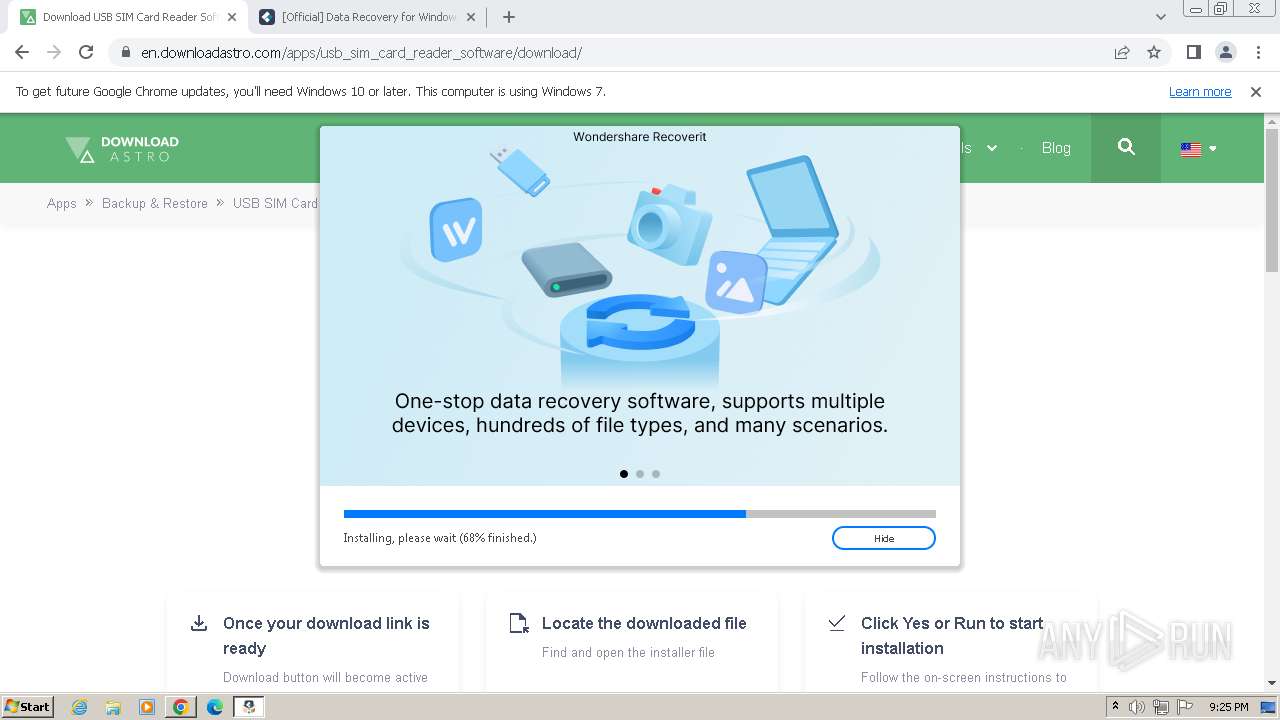Click the file icon beside Locate the downloaded file
Viewport: 1280px width, 720px height.
pyautogui.click(x=518, y=623)
